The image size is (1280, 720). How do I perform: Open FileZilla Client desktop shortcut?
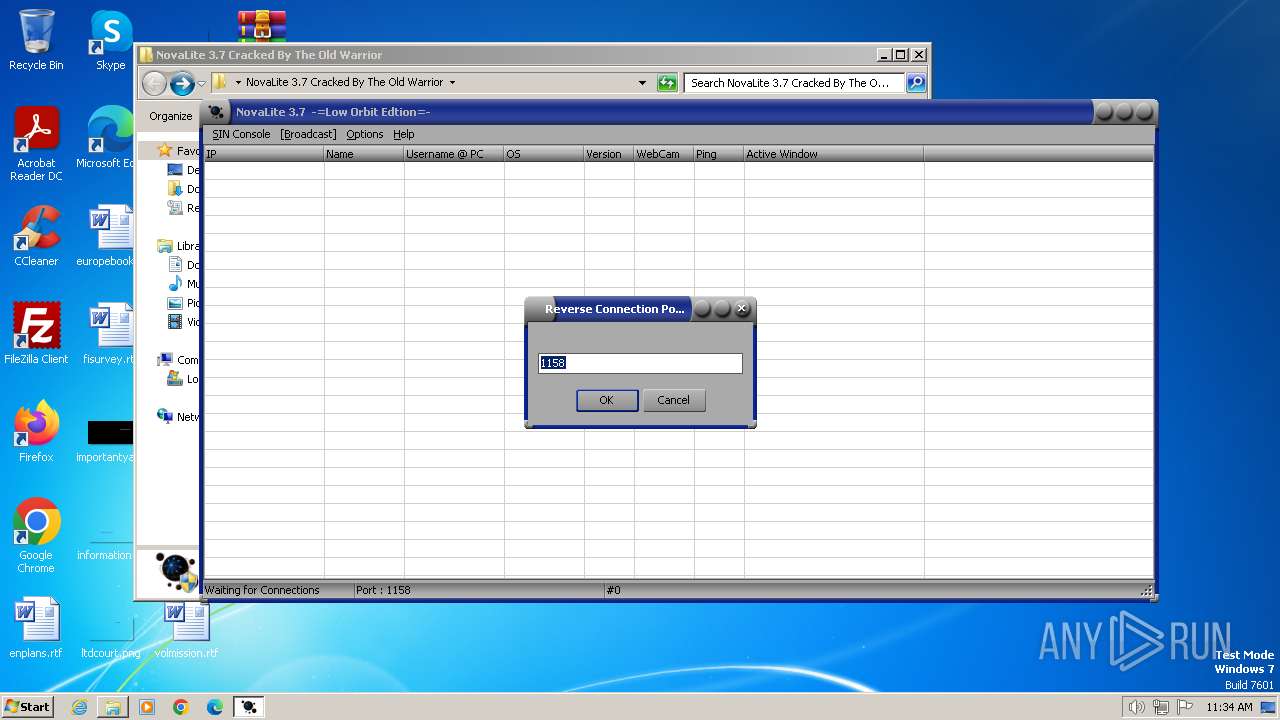pos(36,334)
